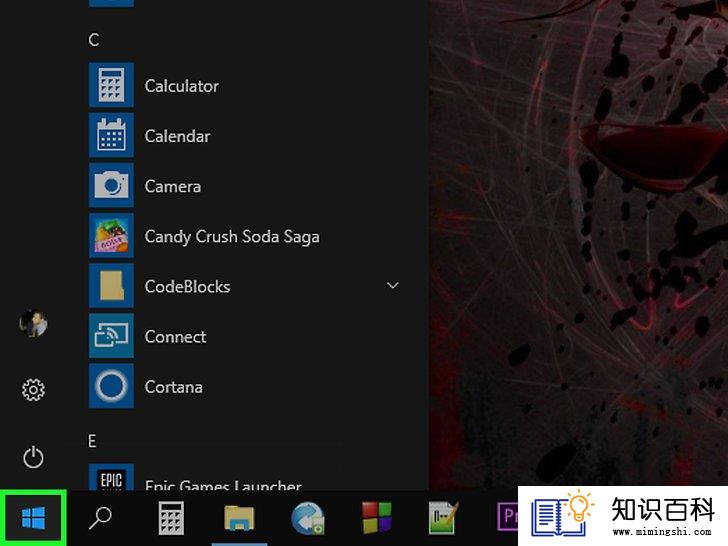The width and height of the screenshot is (728, 546).
Task: Open the Calculator app from Start list
Action: point(246,85)
